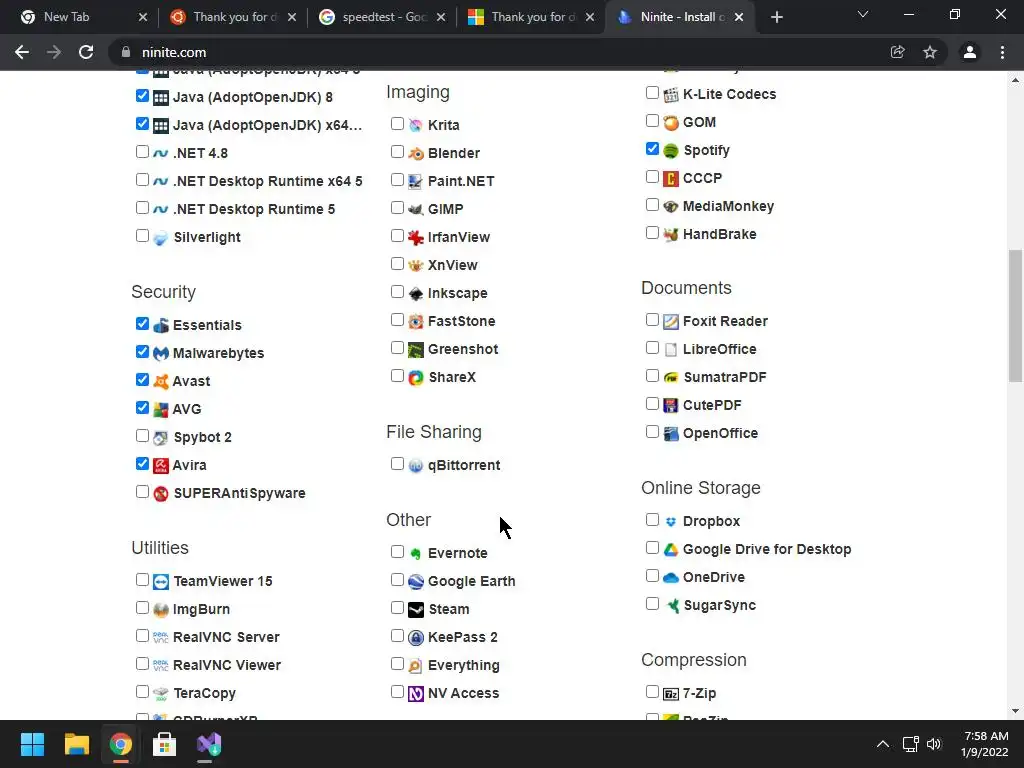Viewport: 1024px width, 768px height.
Task: Click the Steam icon
Action: coord(416,609)
